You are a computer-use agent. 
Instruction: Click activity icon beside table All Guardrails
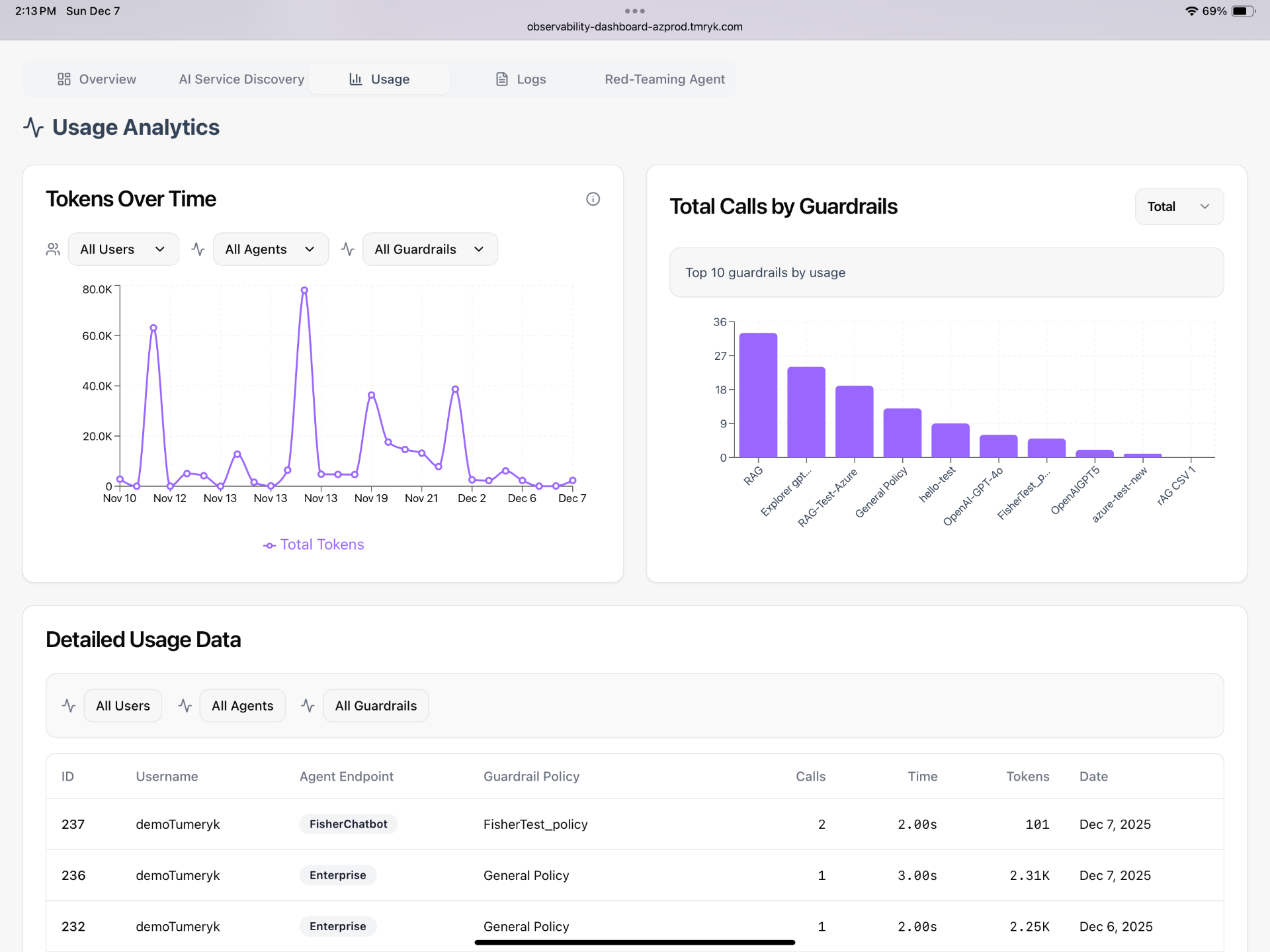click(x=308, y=705)
